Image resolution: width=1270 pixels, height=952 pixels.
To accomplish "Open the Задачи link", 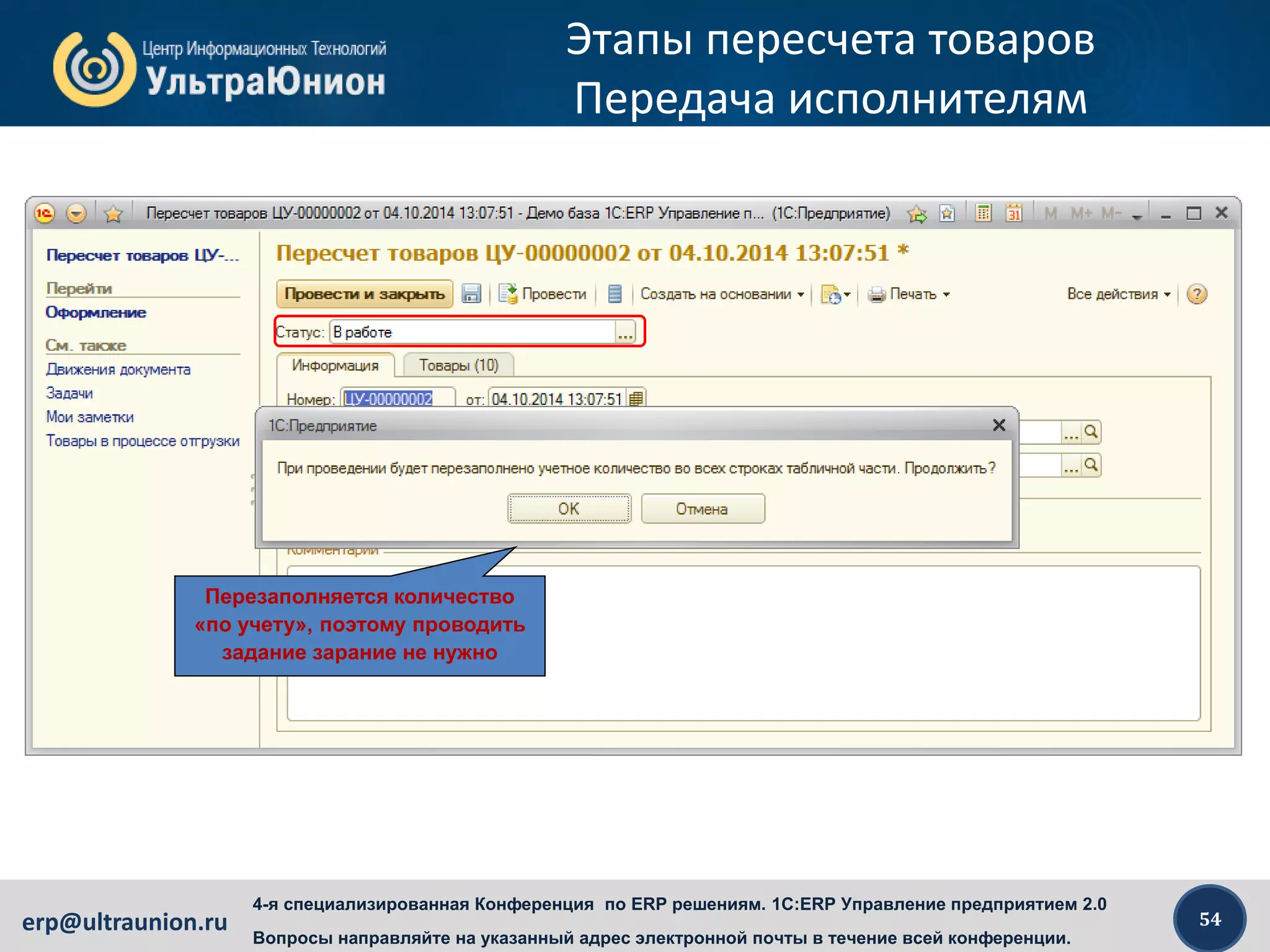I will tap(69, 393).
